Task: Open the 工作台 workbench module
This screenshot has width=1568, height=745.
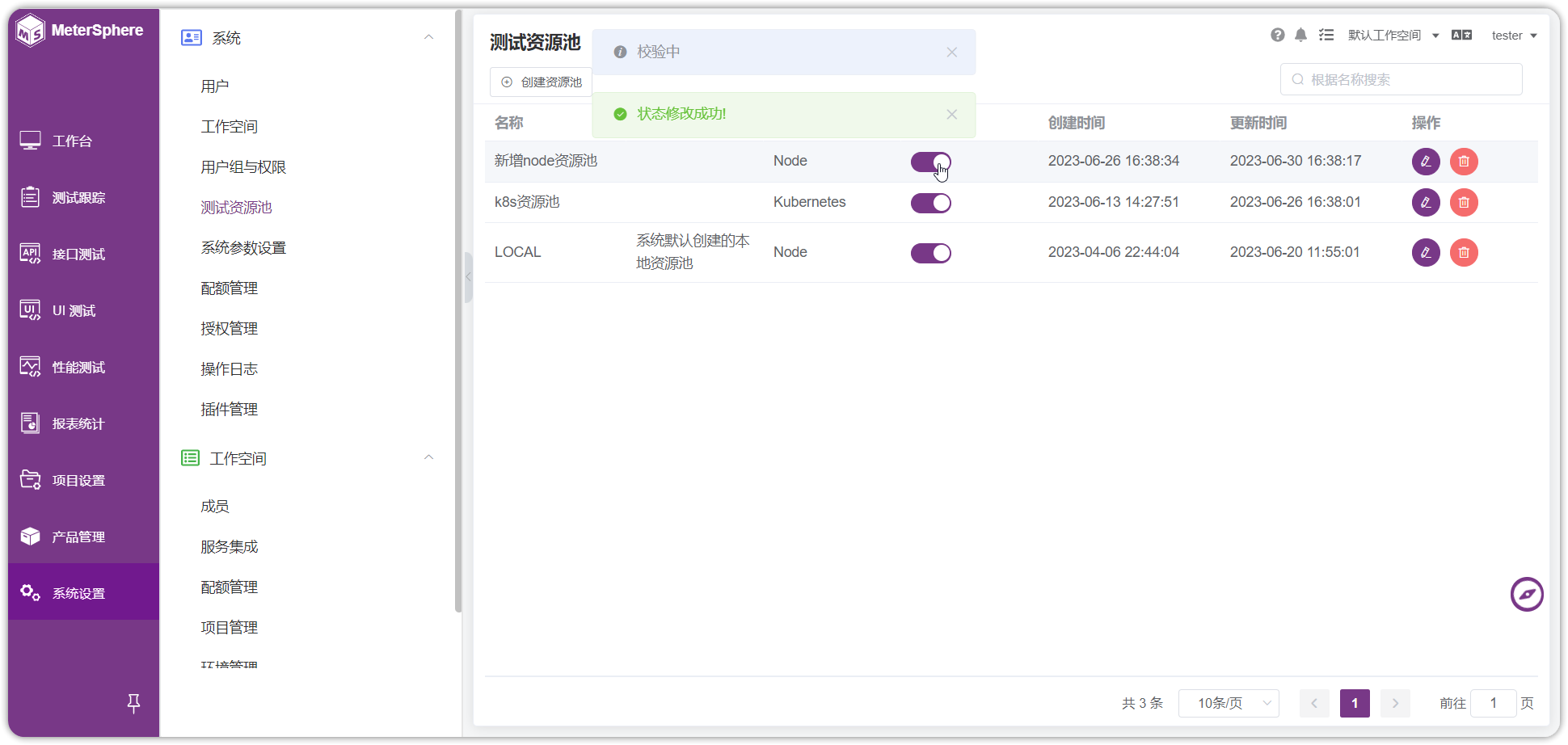Action: pyautogui.click(x=83, y=141)
